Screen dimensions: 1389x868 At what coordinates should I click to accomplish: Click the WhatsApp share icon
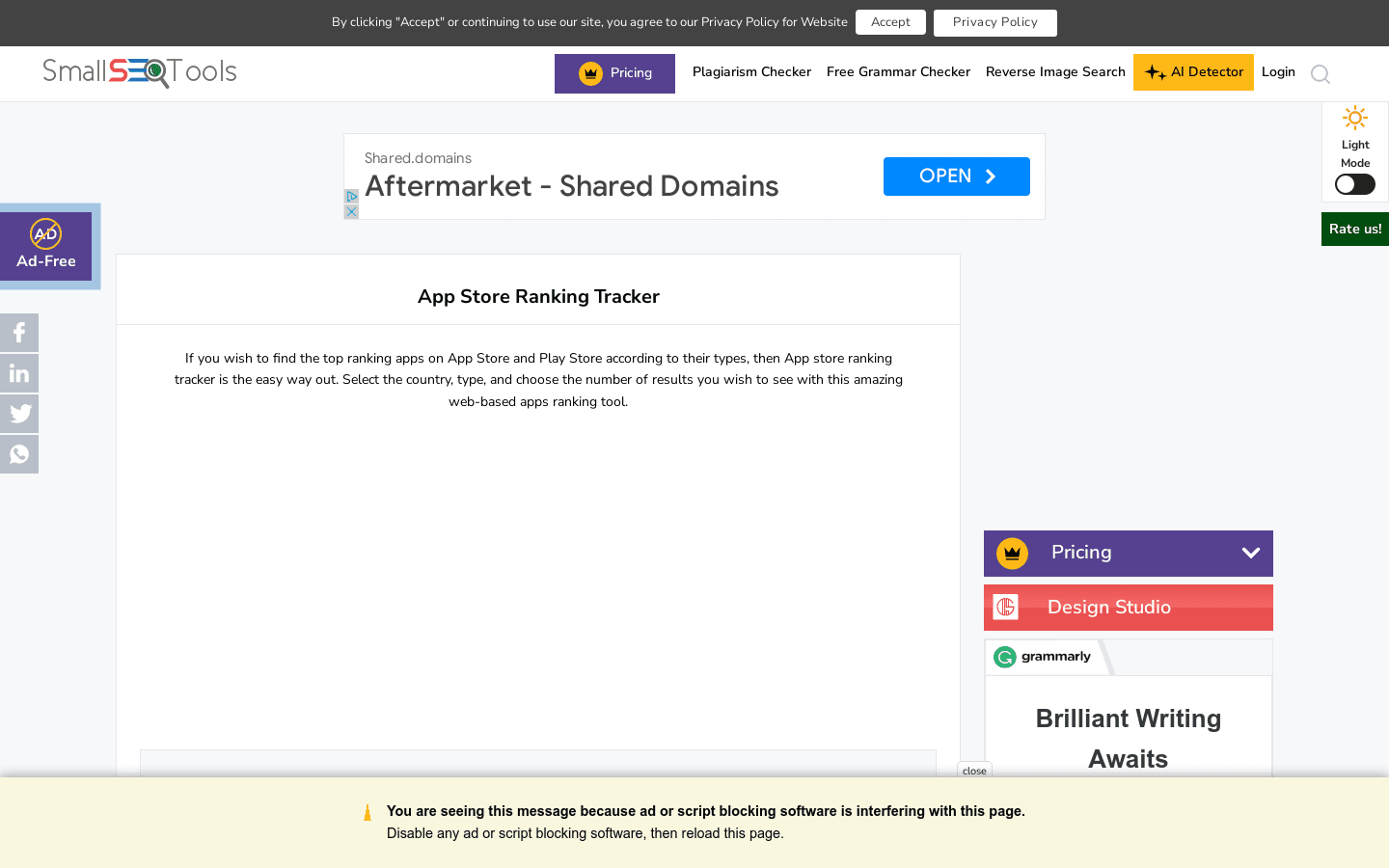19,453
